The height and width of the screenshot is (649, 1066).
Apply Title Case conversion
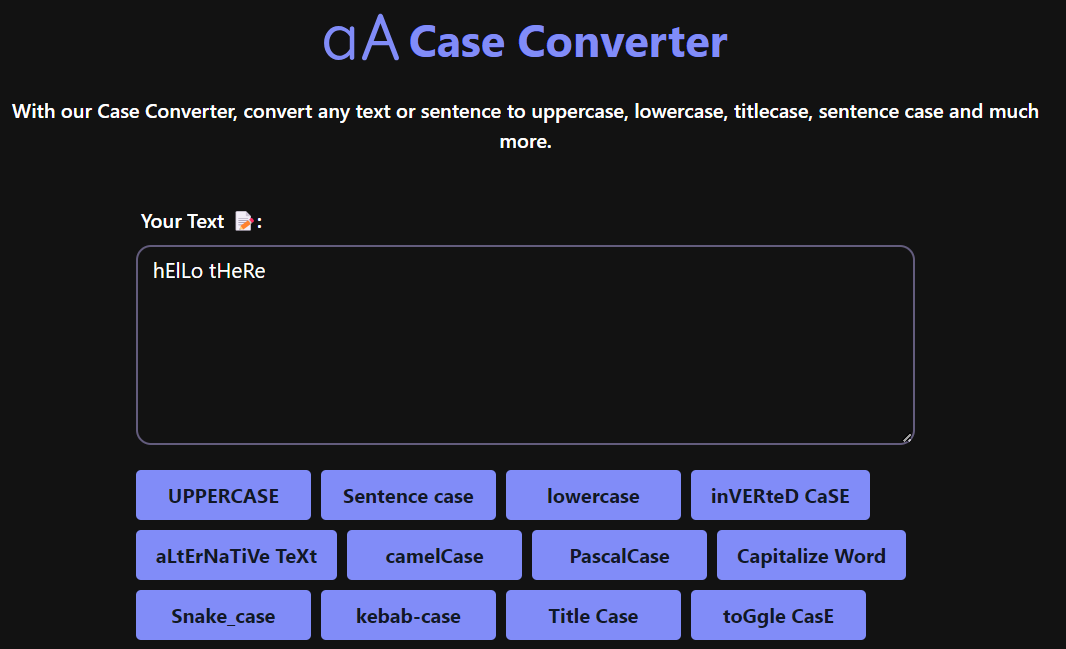coord(592,614)
